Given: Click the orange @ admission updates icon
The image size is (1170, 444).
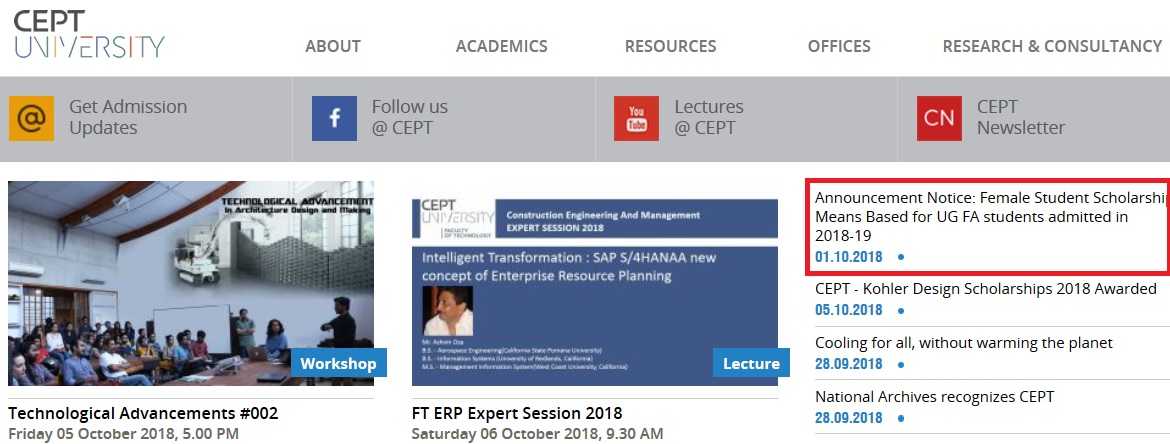Looking at the screenshot, I should click(31, 118).
